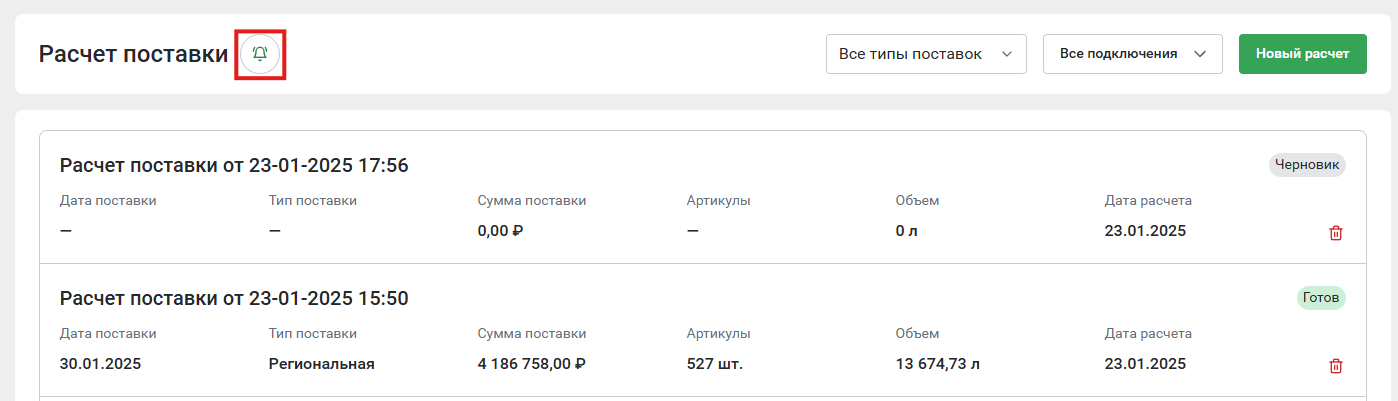The width and height of the screenshot is (1398, 401).
Task: Delete the 17:56 draft calculation
Action: tap(1336, 233)
